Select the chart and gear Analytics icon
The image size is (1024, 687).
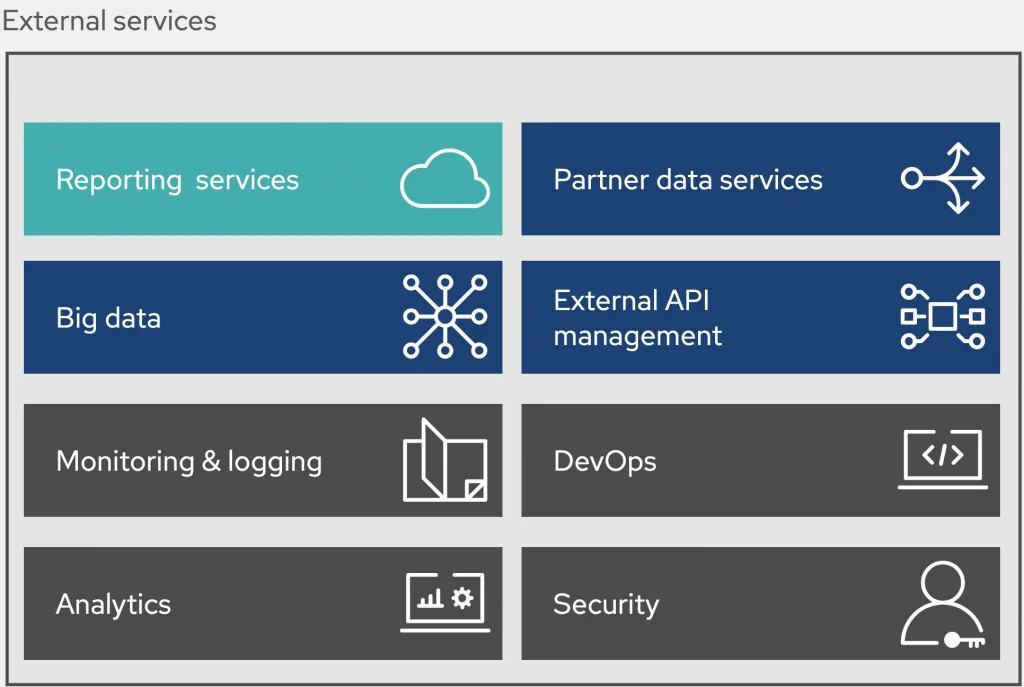pos(445,603)
